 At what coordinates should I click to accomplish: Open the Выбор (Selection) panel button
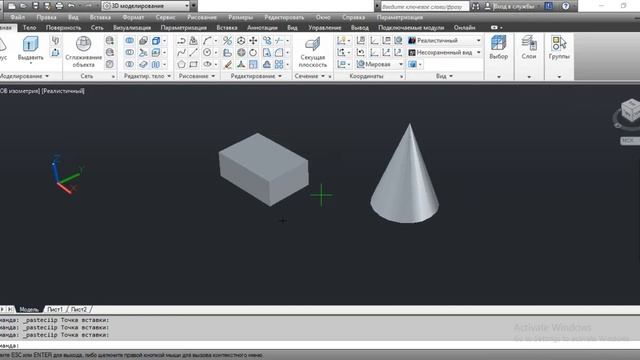498,48
